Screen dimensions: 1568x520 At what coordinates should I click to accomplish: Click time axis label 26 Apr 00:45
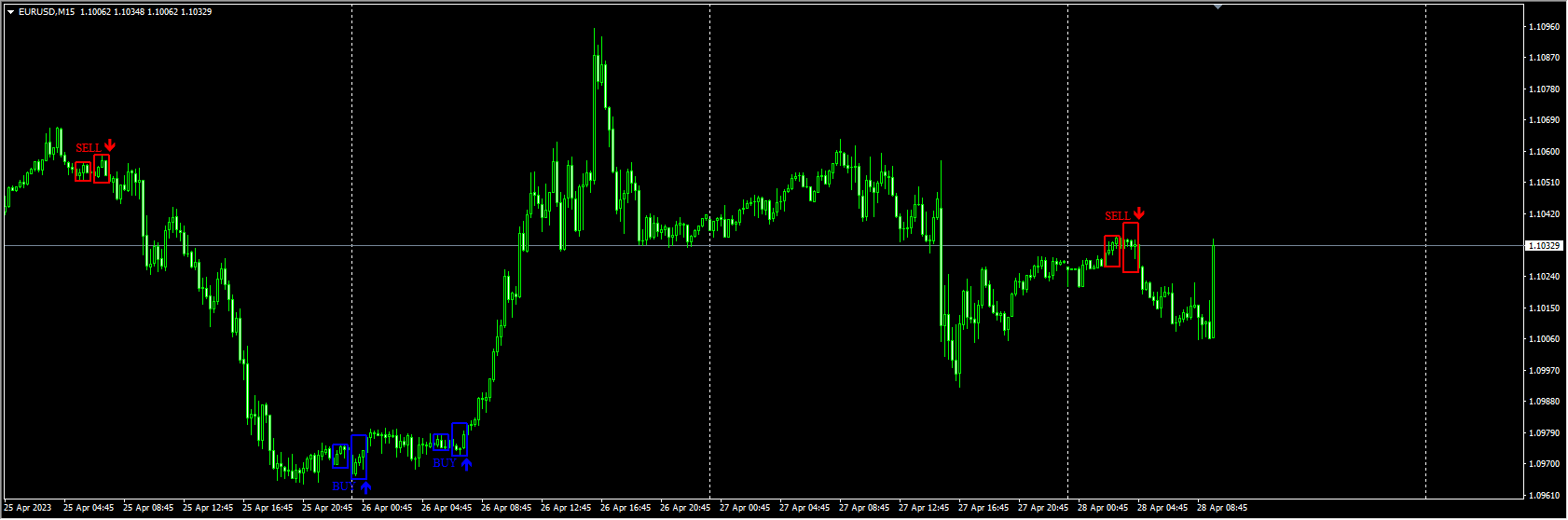(x=387, y=508)
